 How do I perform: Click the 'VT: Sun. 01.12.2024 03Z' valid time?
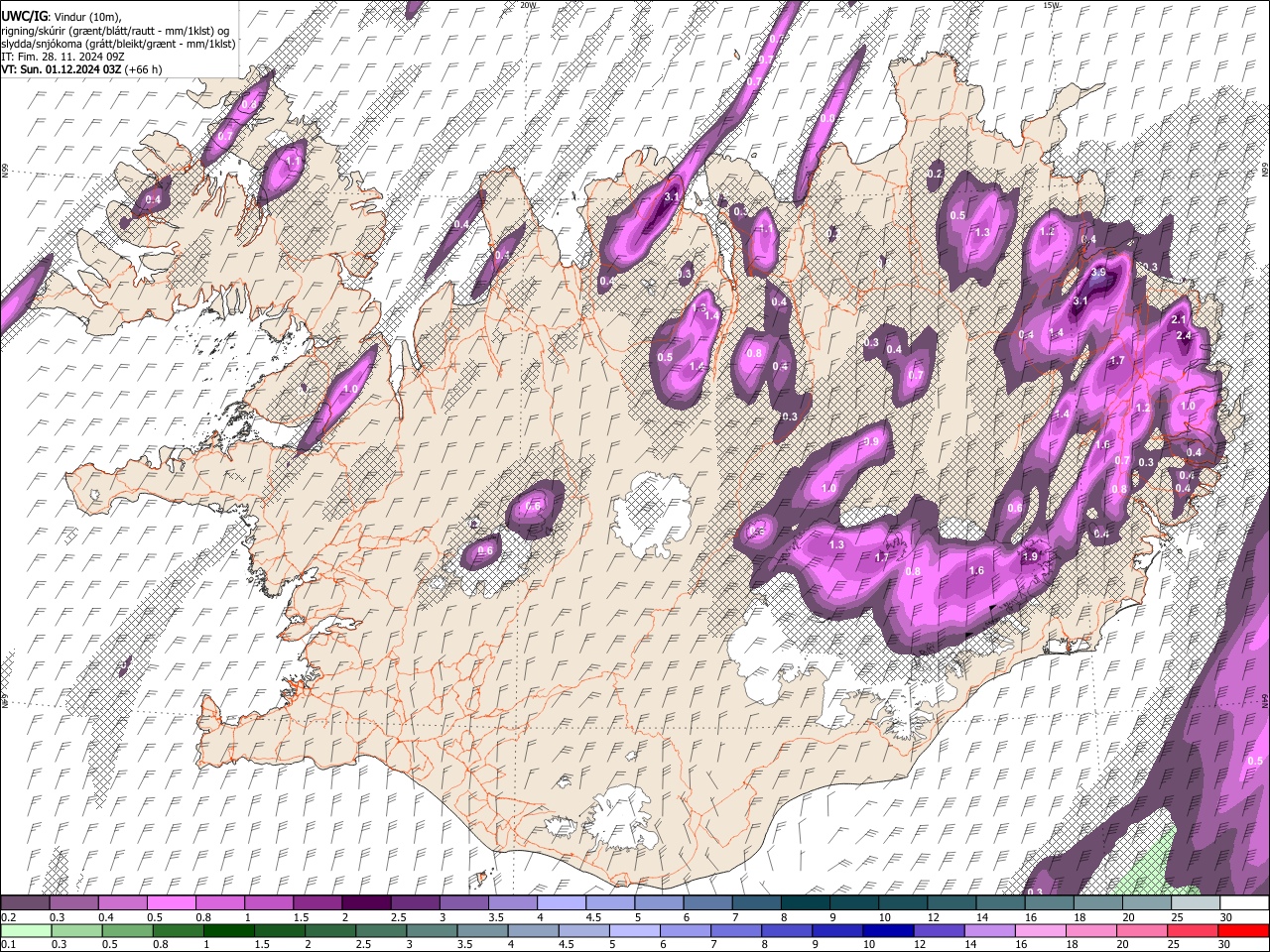point(62,69)
